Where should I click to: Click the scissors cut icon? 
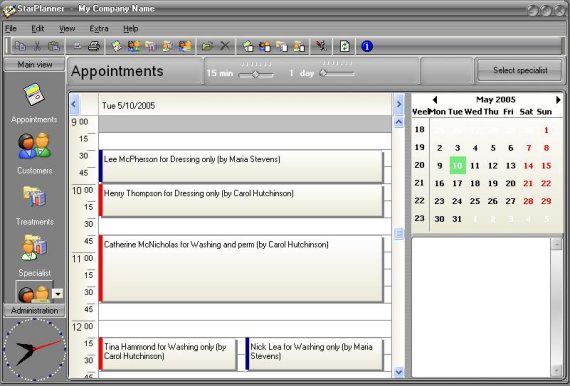pyautogui.click(x=37, y=46)
